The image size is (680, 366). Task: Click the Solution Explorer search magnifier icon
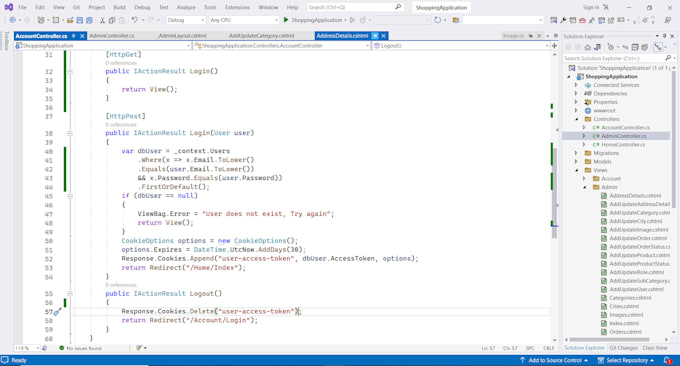(x=668, y=58)
